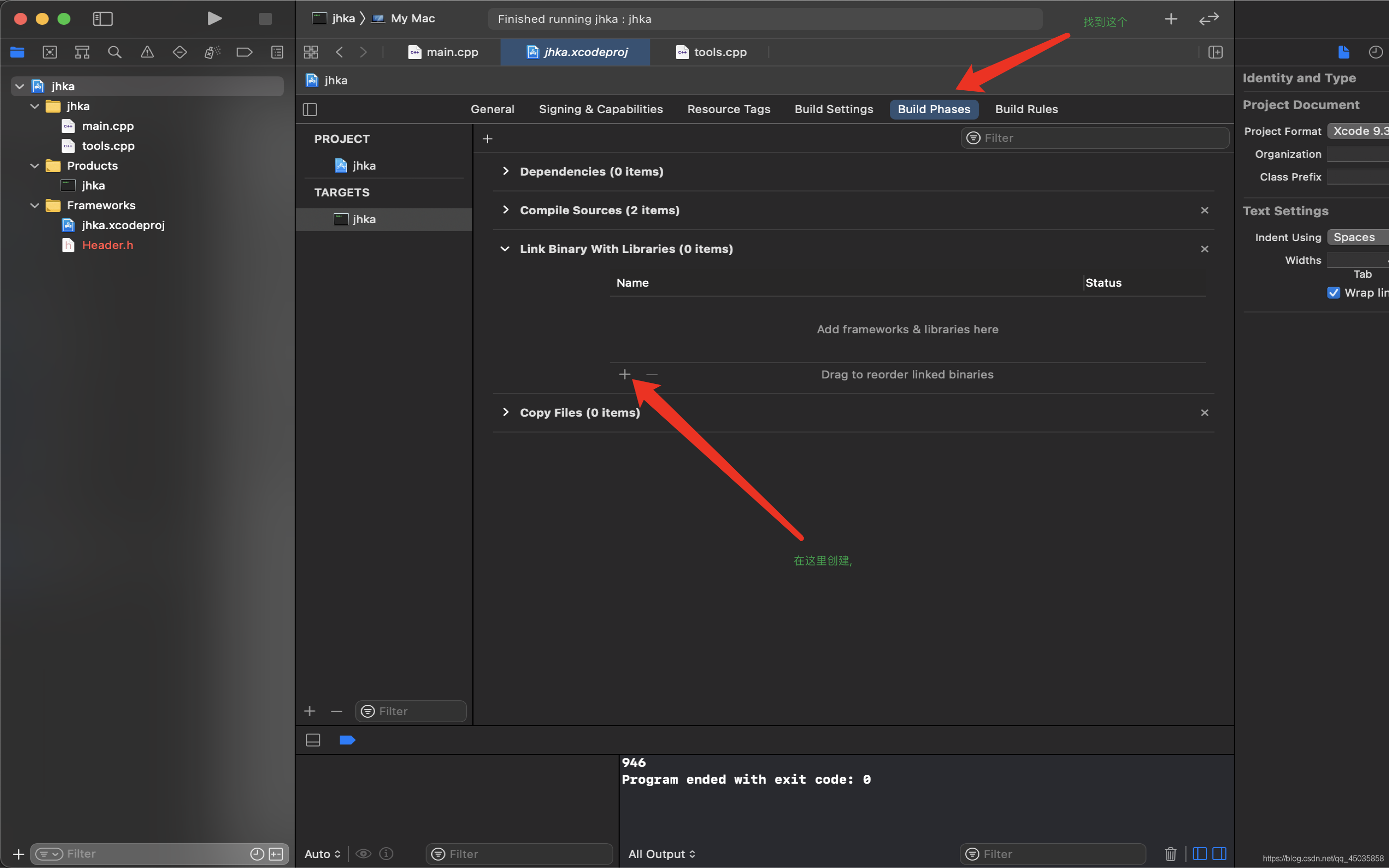Collapse the Products group
This screenshot has height=868, width=1389.
click(34, 166)
